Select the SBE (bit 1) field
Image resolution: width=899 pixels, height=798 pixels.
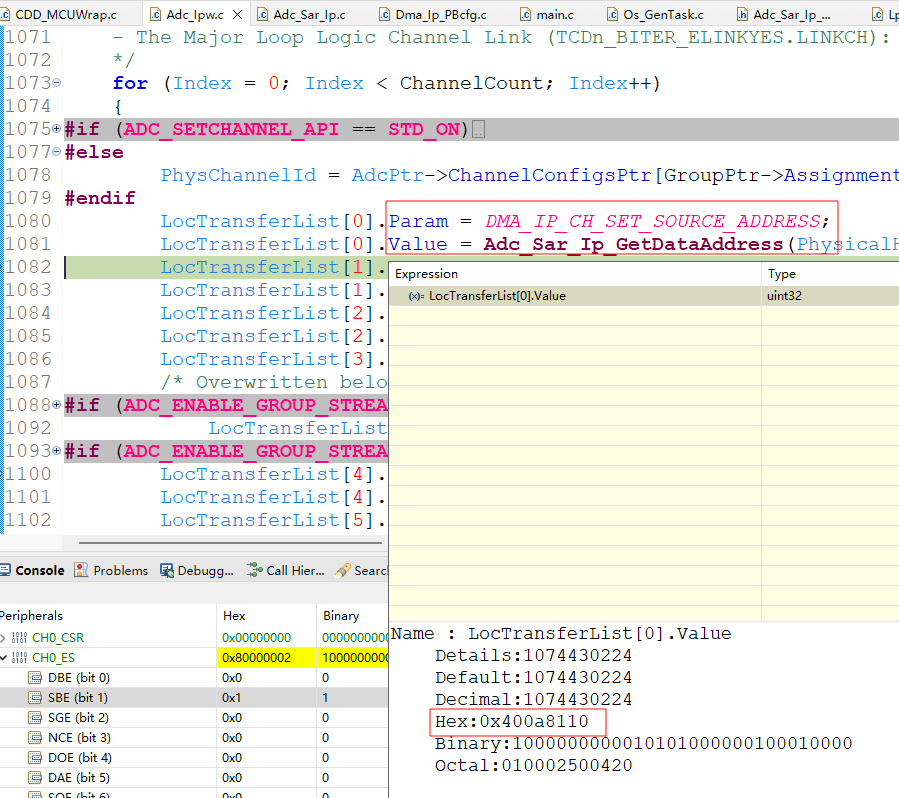194,698
